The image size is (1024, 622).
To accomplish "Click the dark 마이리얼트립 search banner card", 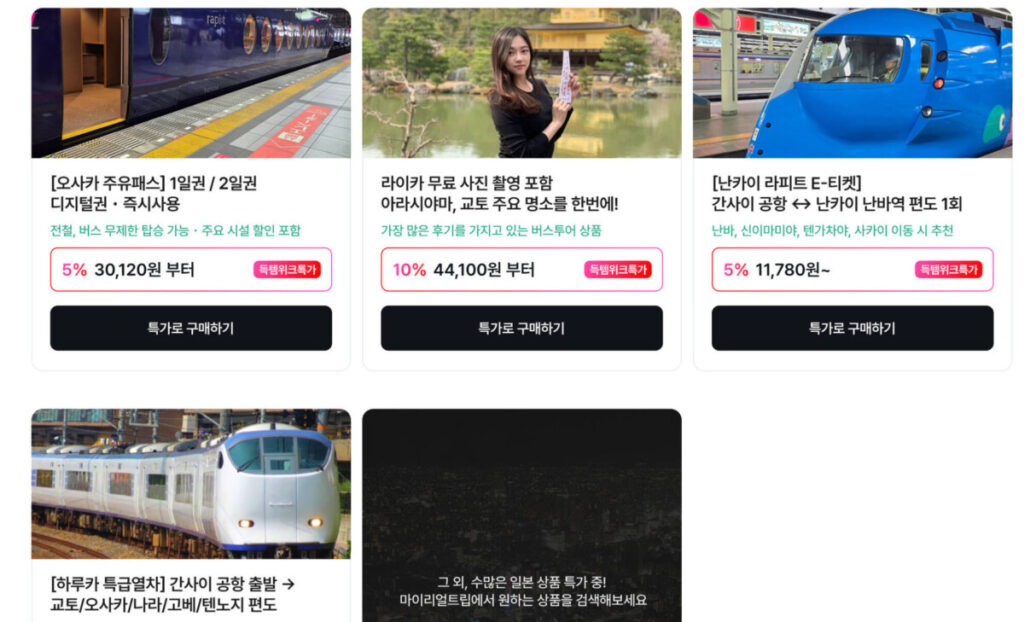I will 521,516.
